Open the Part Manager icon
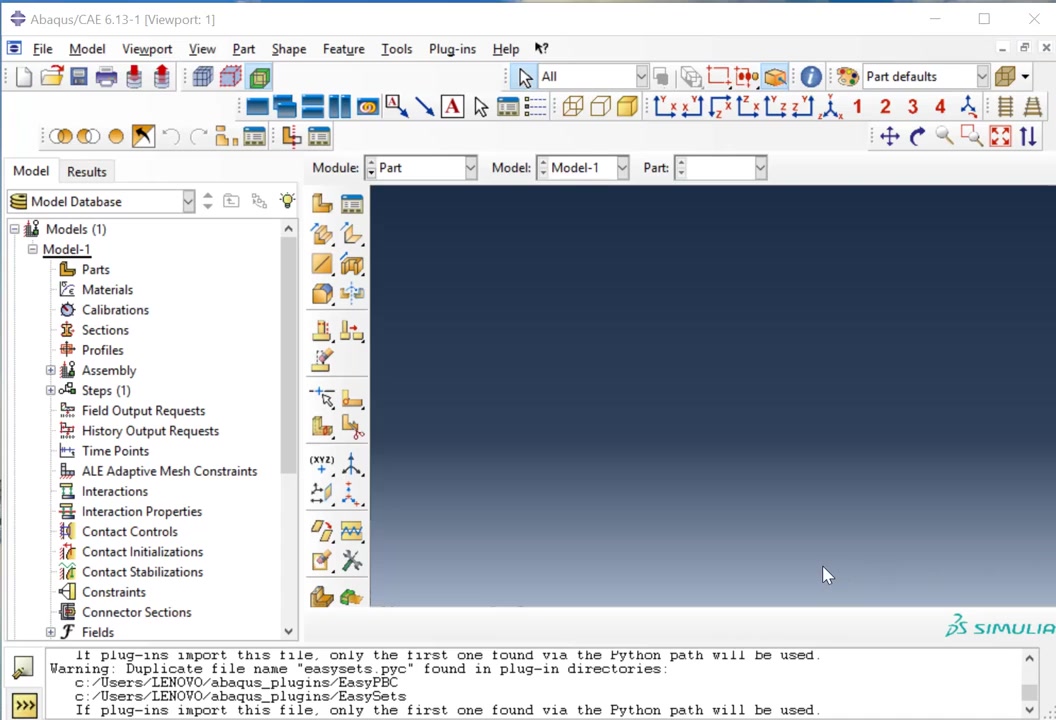The height and width of the screenshot is (720, 1056). [x=352, y=204]
